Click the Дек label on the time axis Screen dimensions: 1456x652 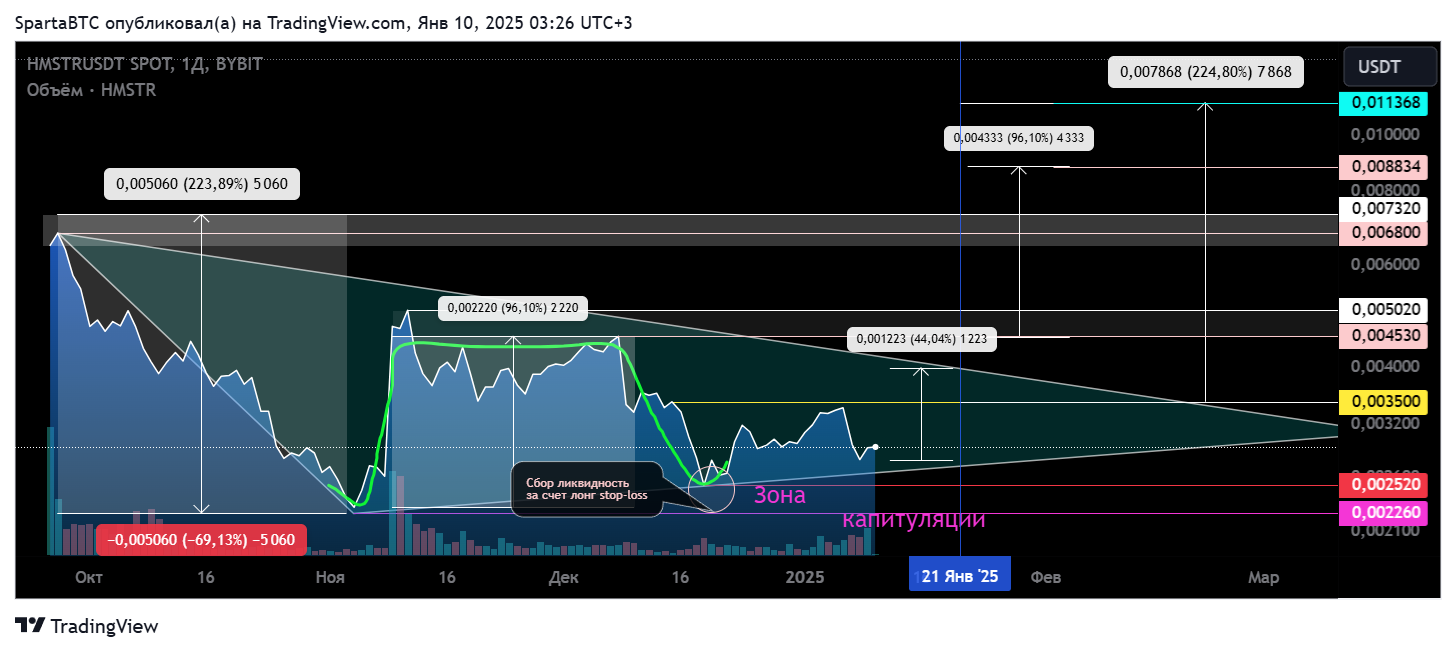point(563,577)
